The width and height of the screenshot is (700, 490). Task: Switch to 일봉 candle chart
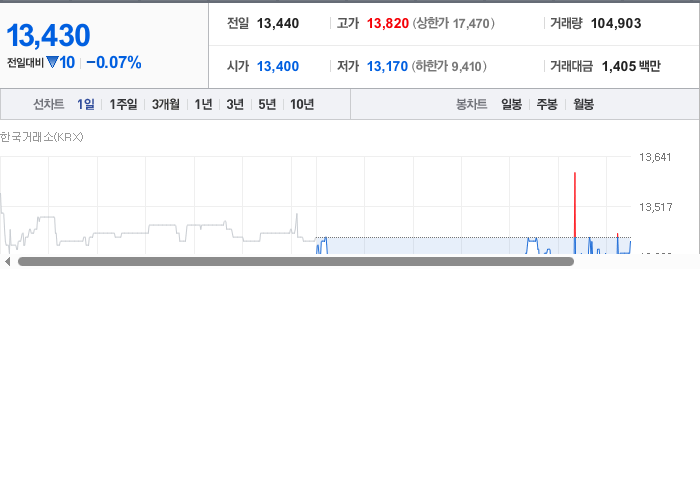tap(512, 104)
